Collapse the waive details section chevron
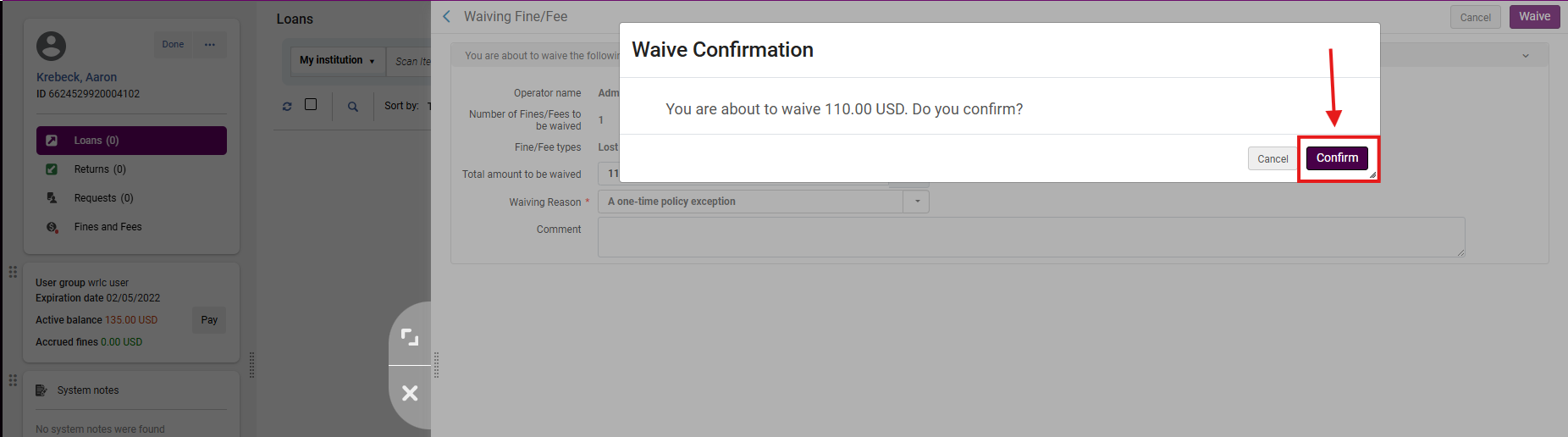 pyautogui.click(x=1526, y=56)
